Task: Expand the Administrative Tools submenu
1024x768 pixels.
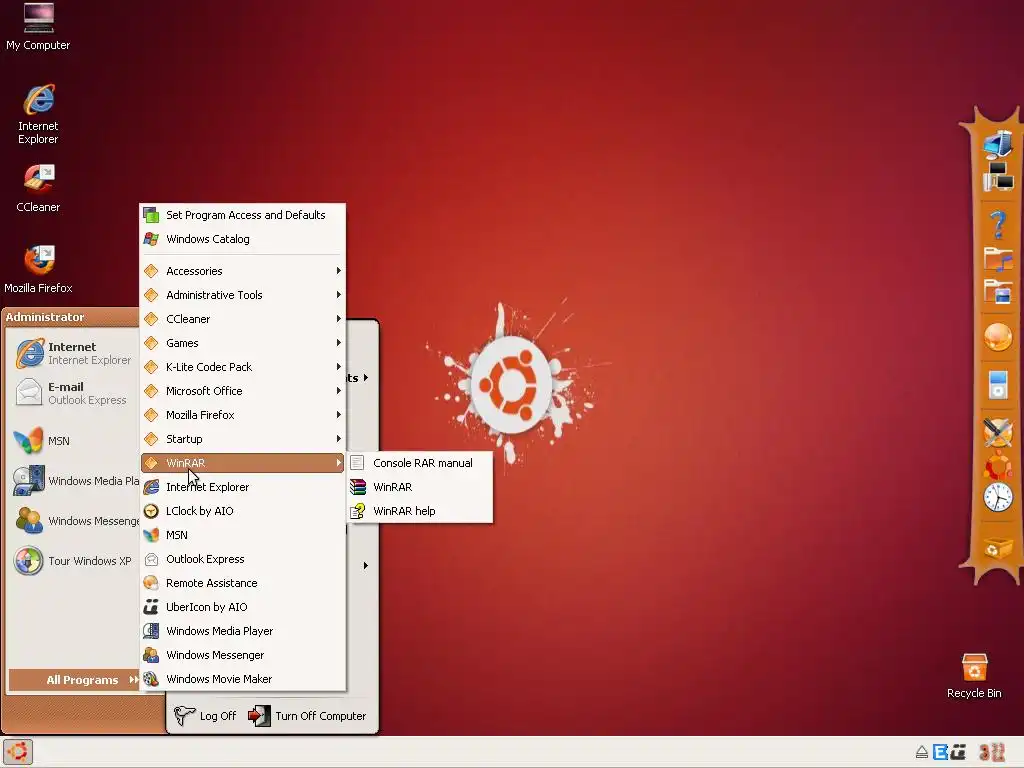Action: click(243, 295)
